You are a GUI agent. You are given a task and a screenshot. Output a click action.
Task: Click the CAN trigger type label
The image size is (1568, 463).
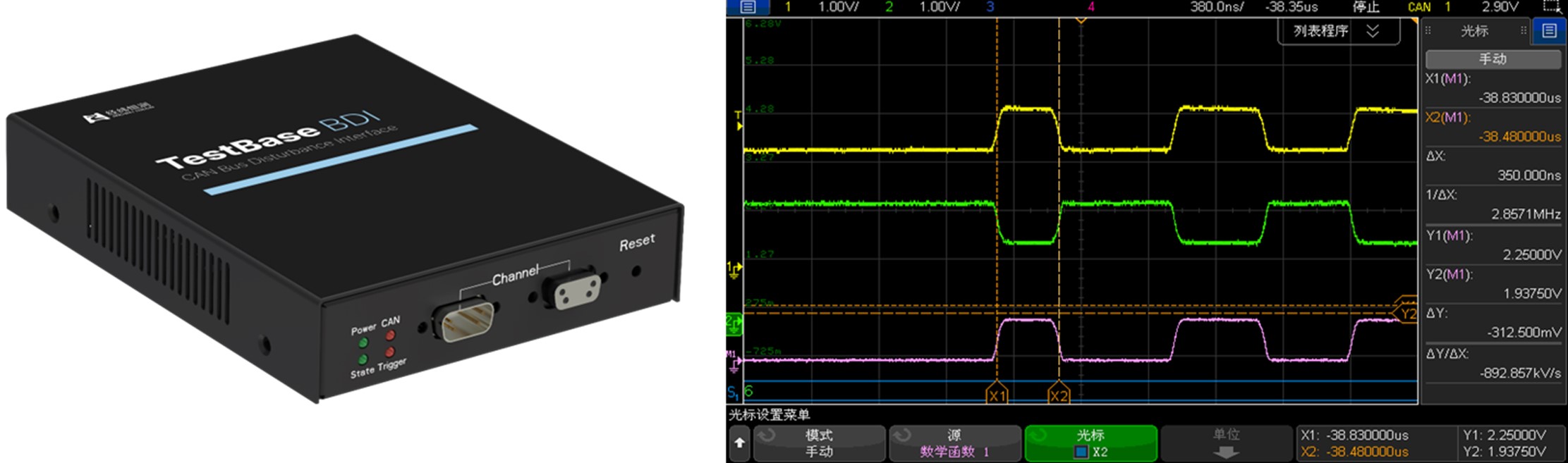1419,7
